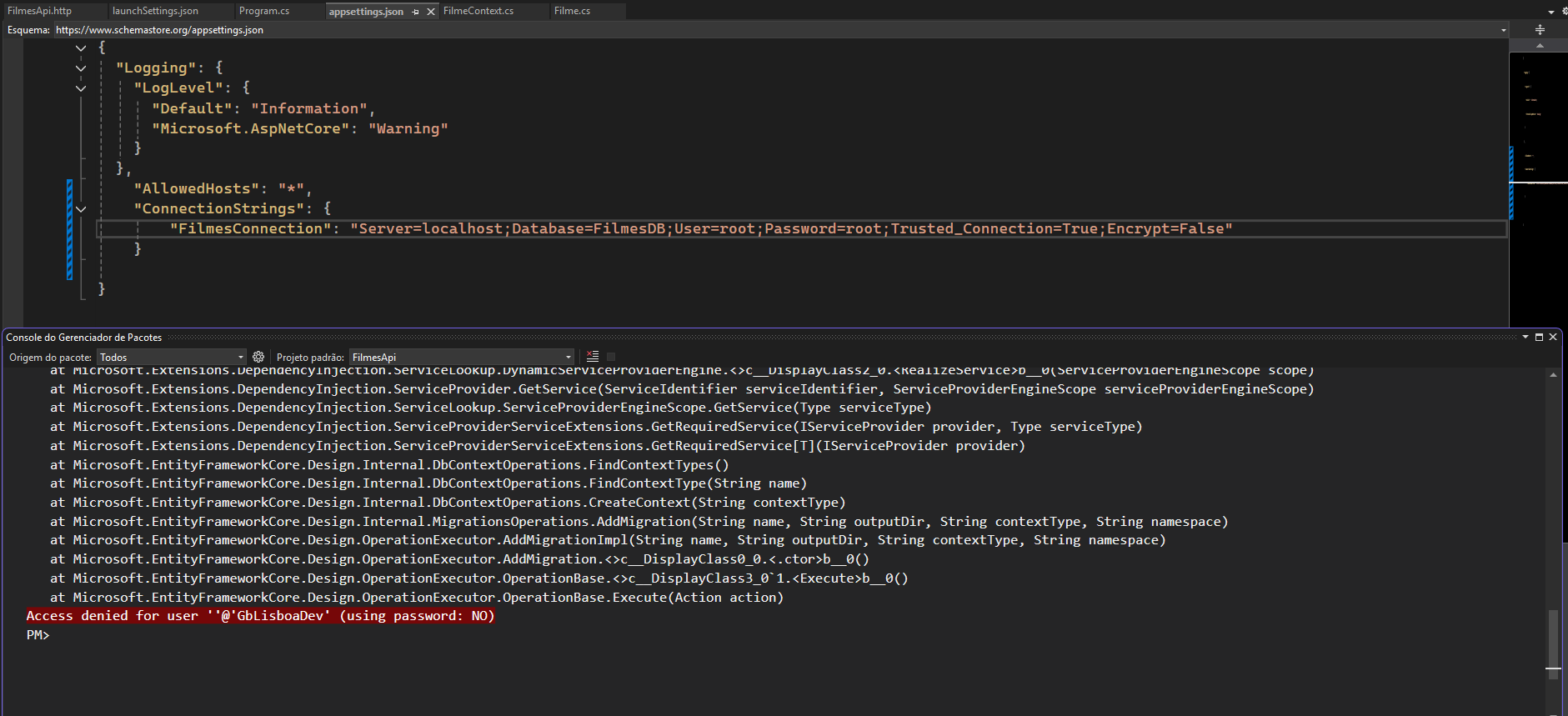Open the document tabs overflow dropdown

coord(1550,12)
